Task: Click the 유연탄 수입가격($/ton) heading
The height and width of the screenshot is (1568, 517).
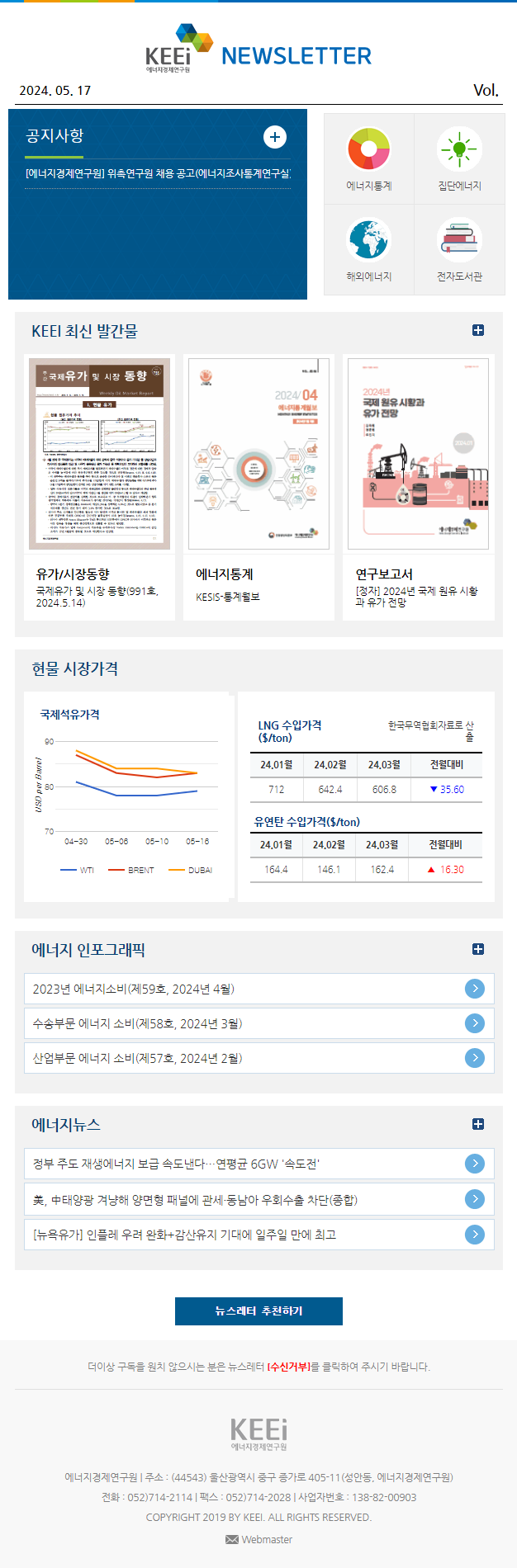Action: 307,822
